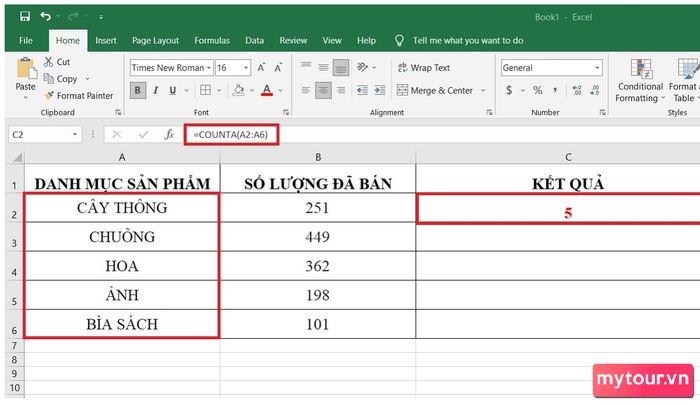Toggle Bold formatting
The width and height of the screenshot is (700, 405).
[x=138, y=91]
